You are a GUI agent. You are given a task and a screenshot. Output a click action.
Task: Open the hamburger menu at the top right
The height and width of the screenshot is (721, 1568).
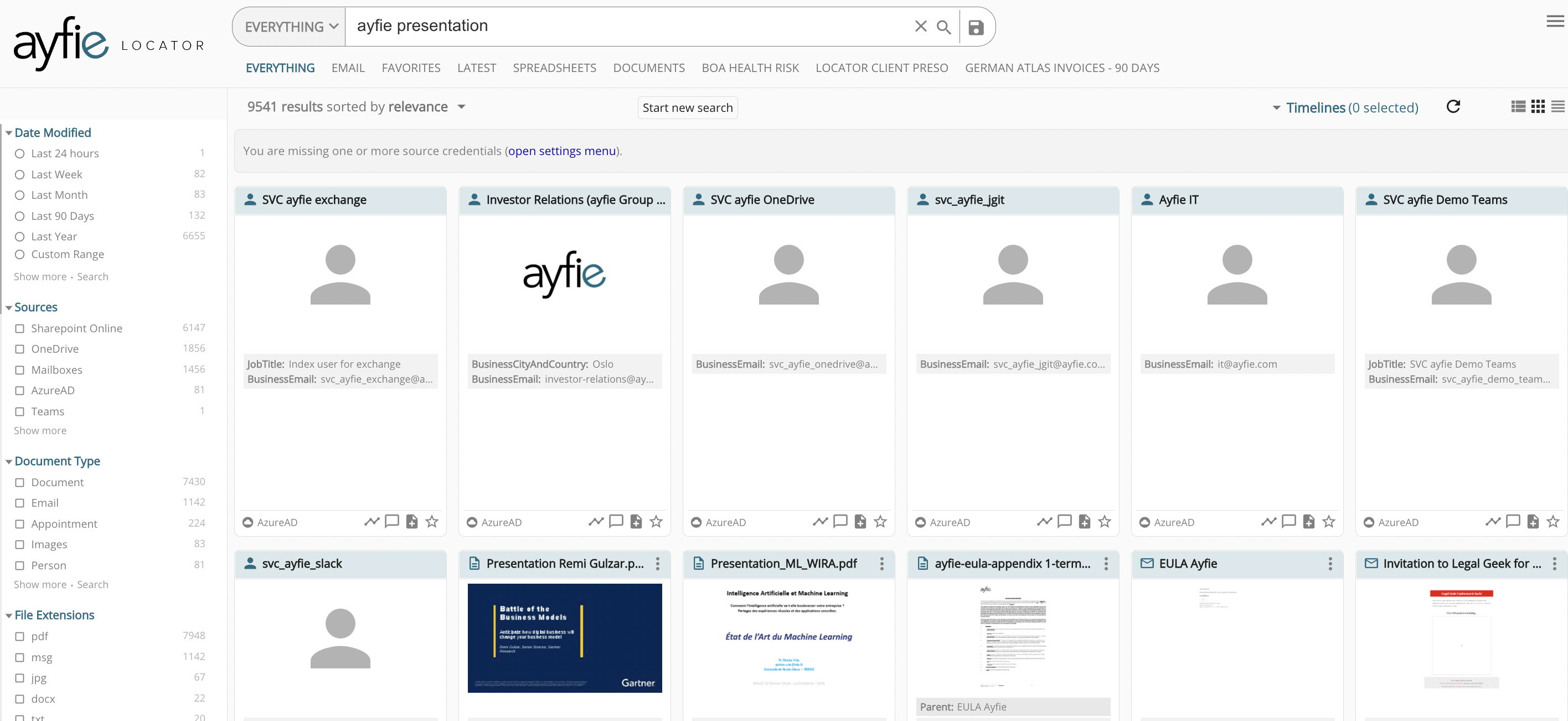1555,22
